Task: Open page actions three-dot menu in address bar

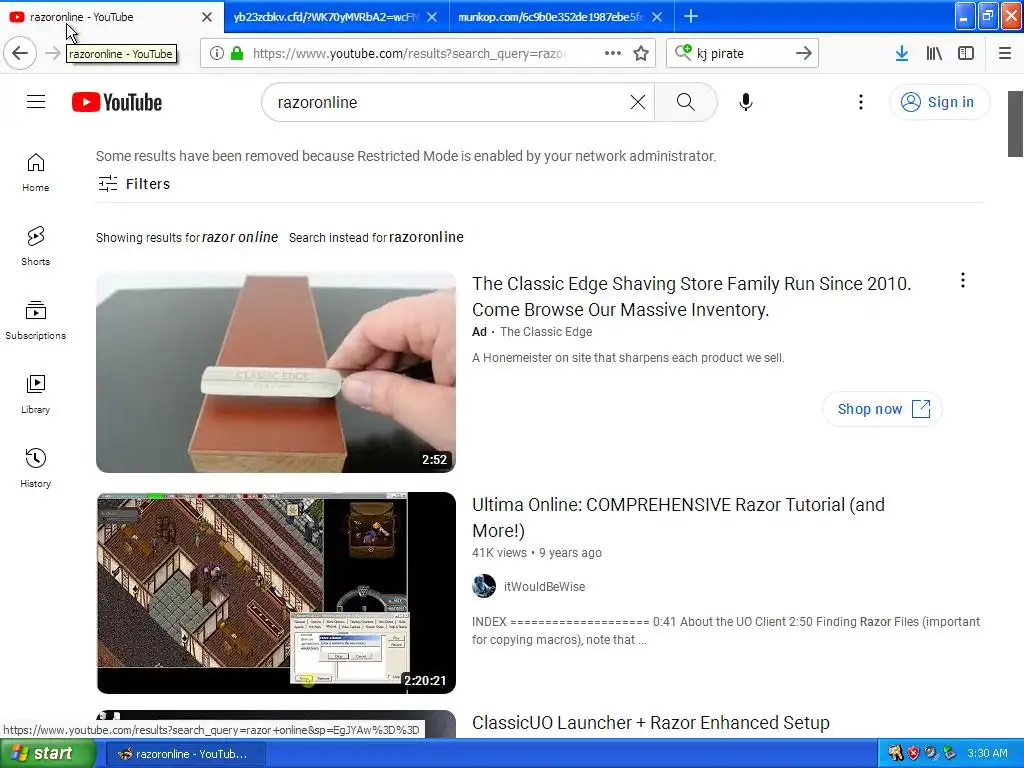Action: (613, 54)
